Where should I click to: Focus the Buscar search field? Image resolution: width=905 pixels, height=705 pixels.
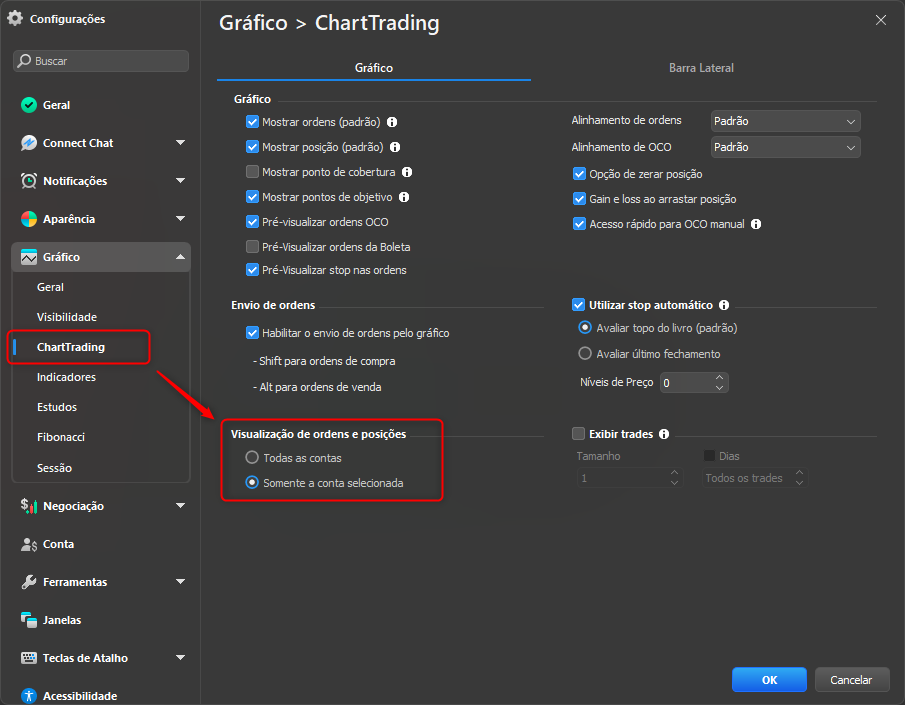pyautogui.click(x=101, y=61)
